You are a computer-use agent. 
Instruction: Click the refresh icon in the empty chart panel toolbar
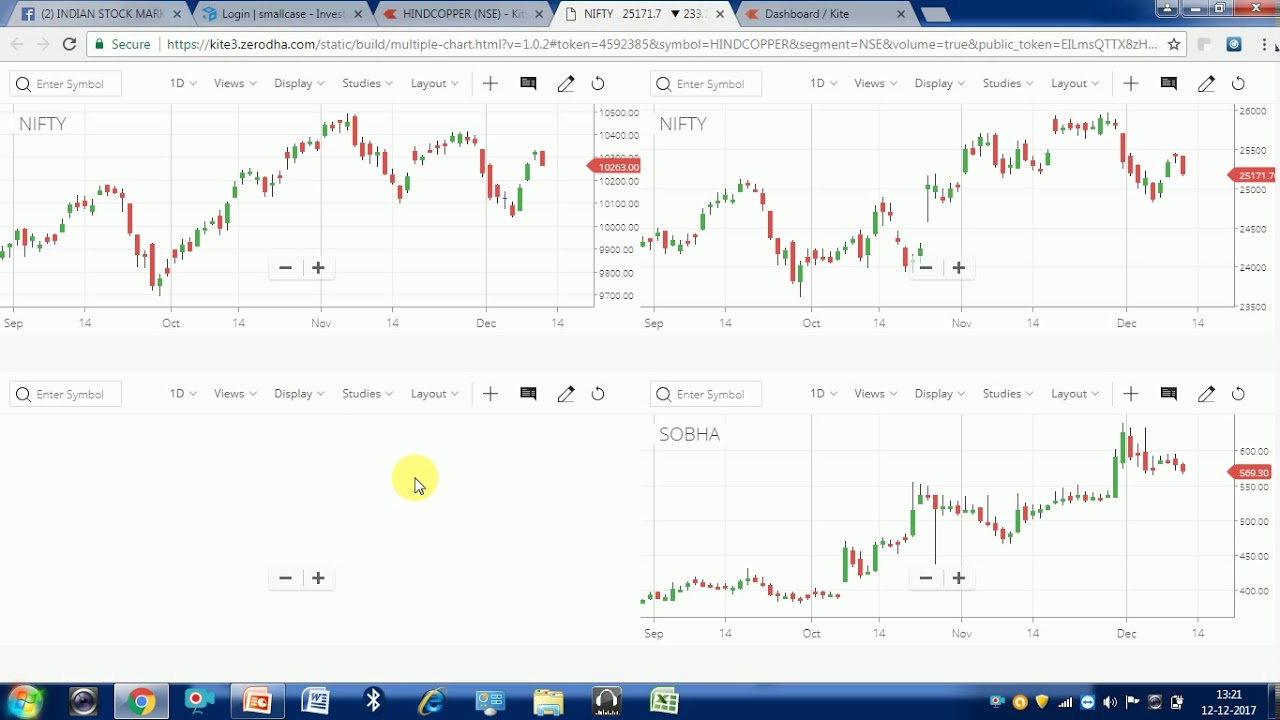598,394
